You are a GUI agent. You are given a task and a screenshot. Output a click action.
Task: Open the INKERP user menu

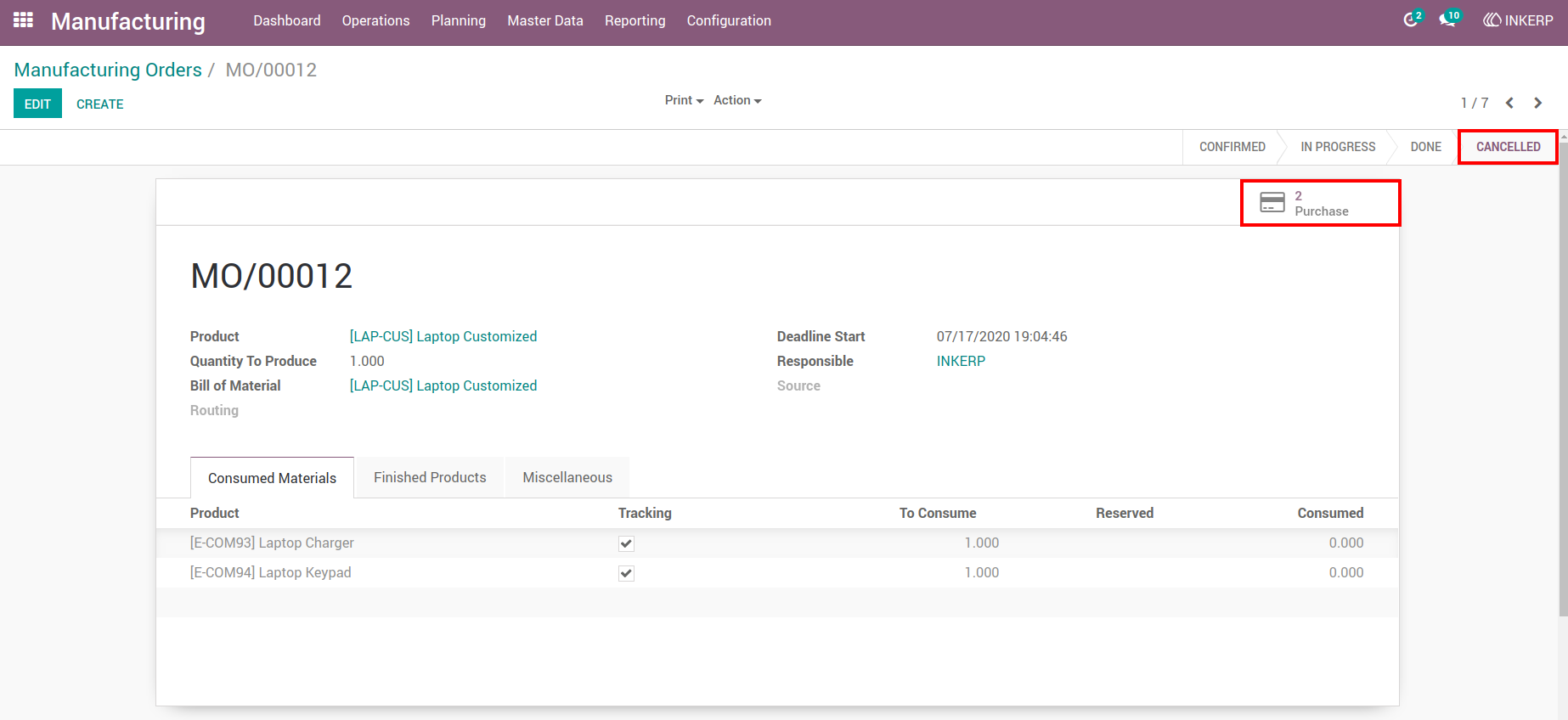coord(1518,20)
